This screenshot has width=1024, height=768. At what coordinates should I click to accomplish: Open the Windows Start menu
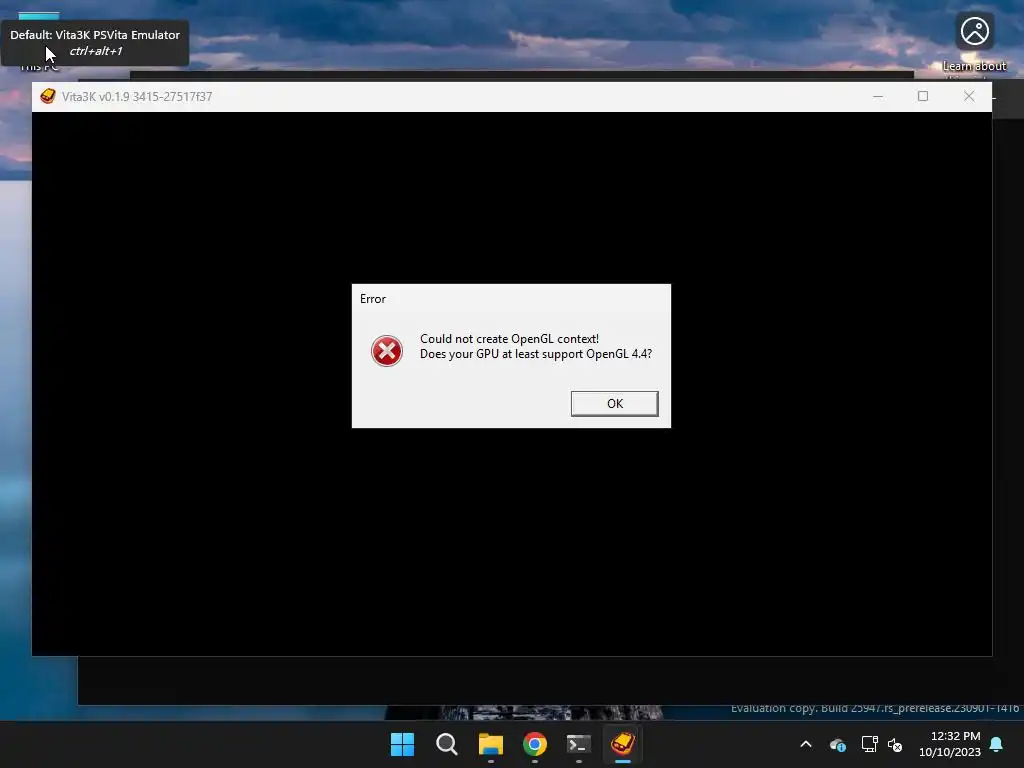[402, 744]
